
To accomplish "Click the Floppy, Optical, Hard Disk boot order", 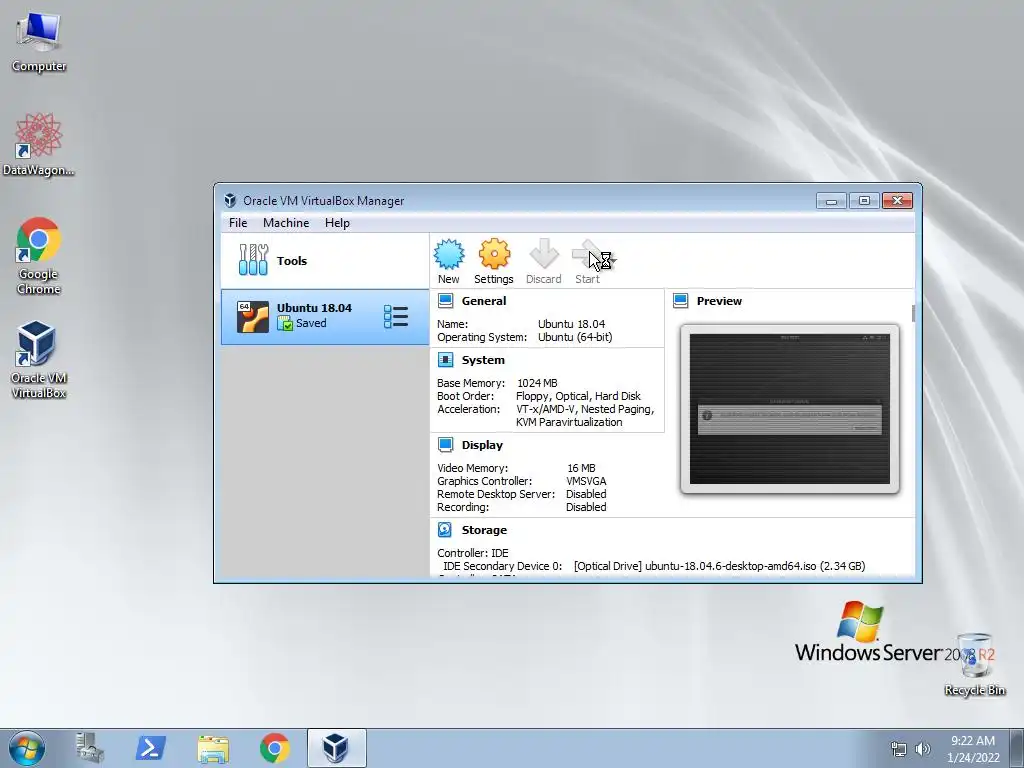I will [578, 396].
